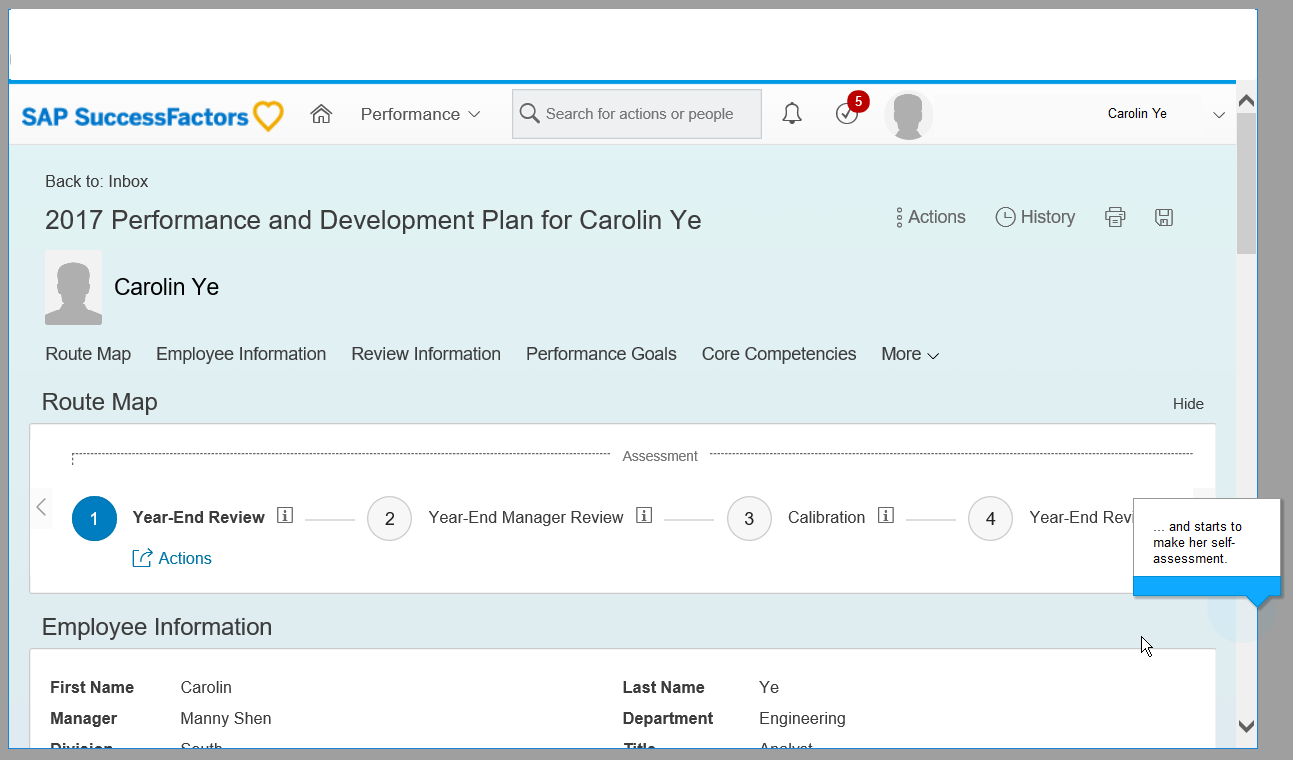Open info icon next to Year-End Manager Review
The width and height of the screenshot is (1293, 760).
pos(644,516)
